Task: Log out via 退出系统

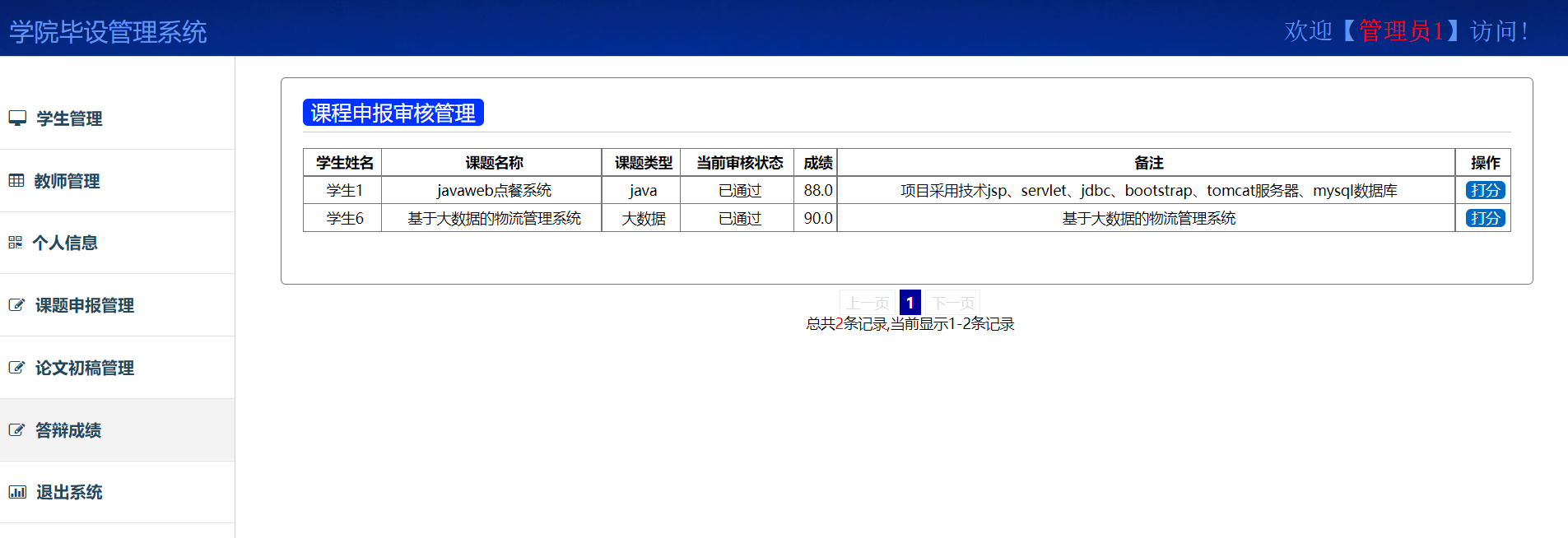Action: tap(69, 492)
